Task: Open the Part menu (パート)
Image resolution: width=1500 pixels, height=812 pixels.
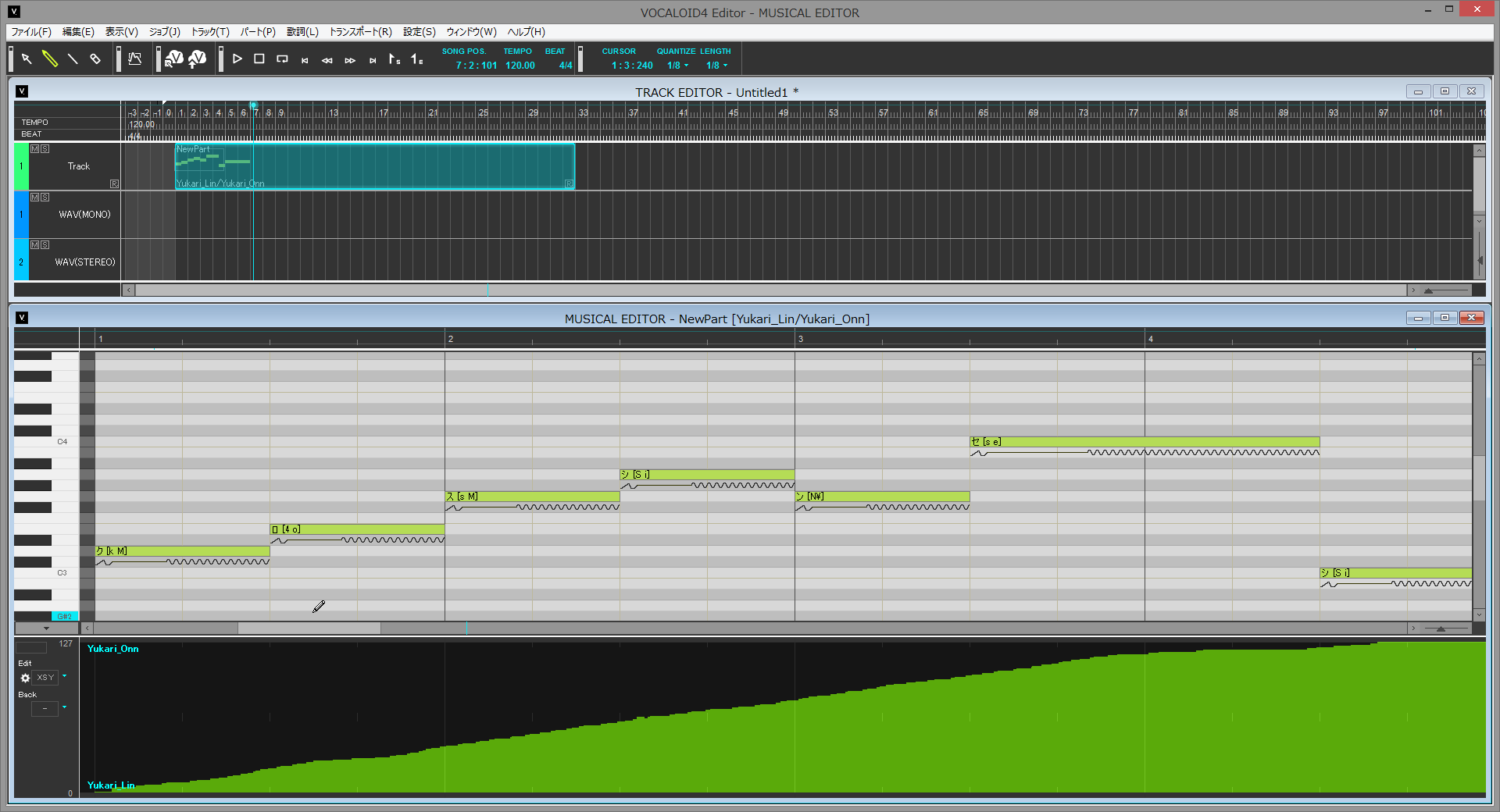Action: [258, 32]
